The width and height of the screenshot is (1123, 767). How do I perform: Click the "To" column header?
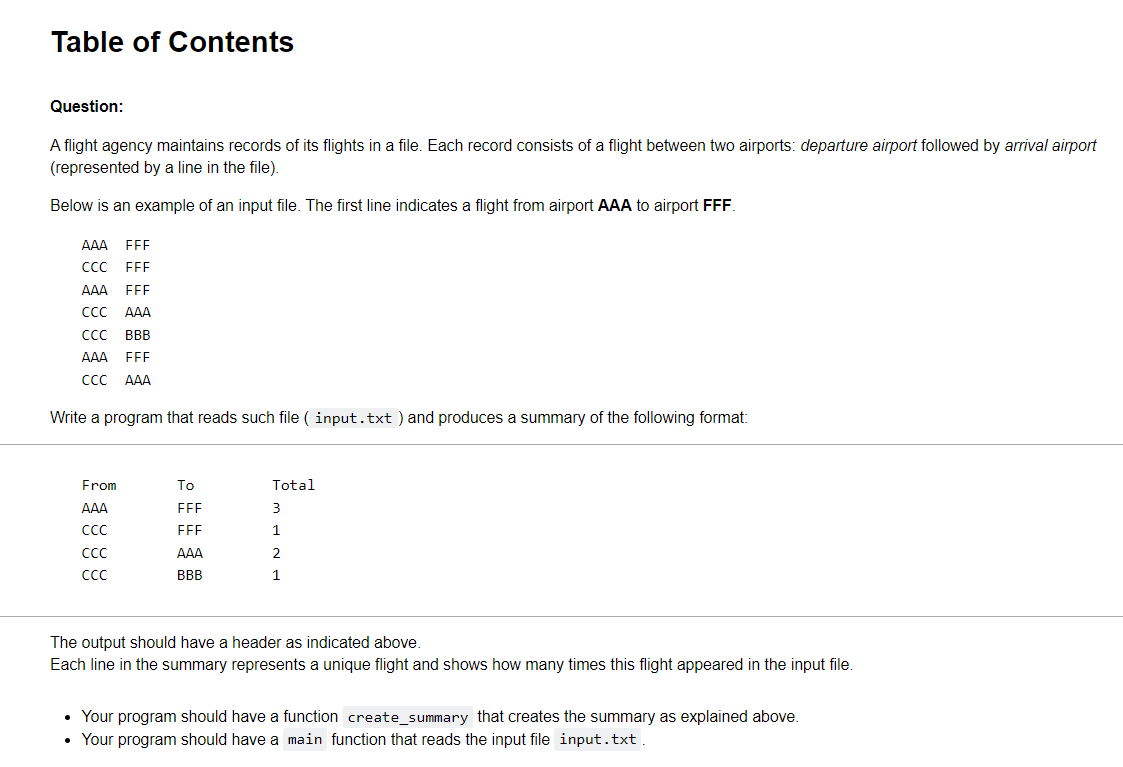(185, 486)
